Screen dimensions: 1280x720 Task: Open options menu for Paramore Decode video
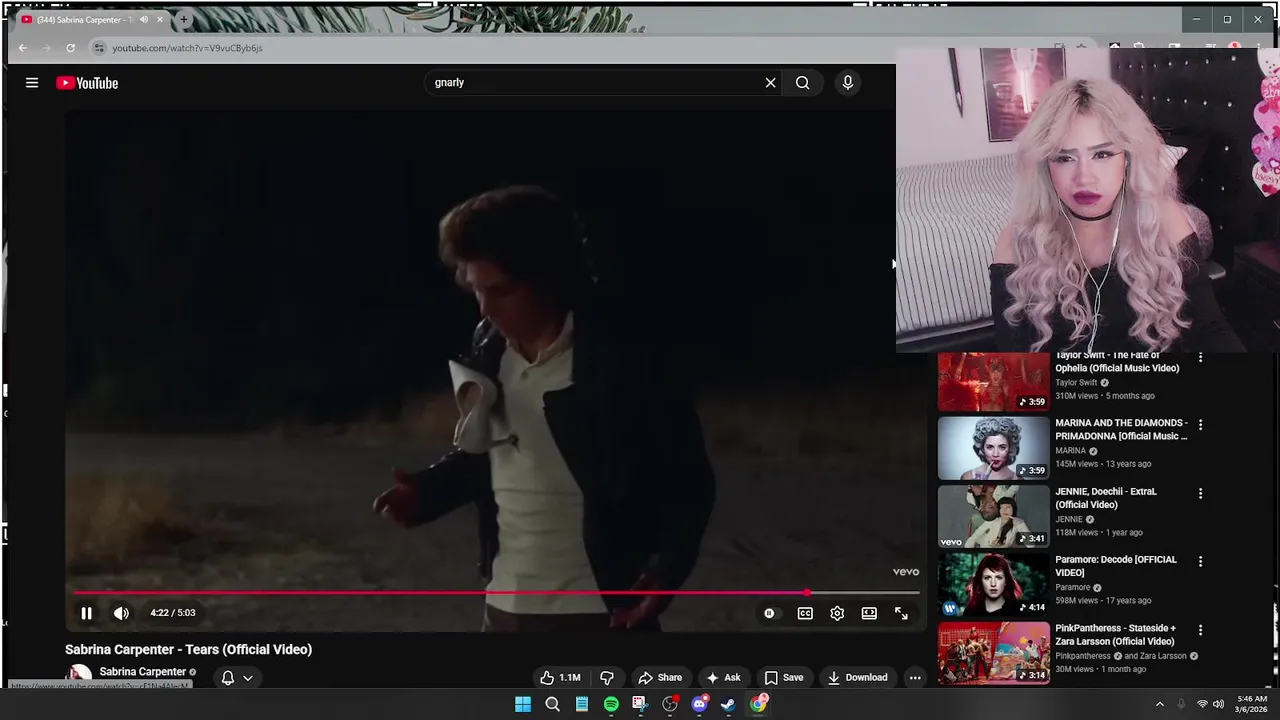[1200, 561]
